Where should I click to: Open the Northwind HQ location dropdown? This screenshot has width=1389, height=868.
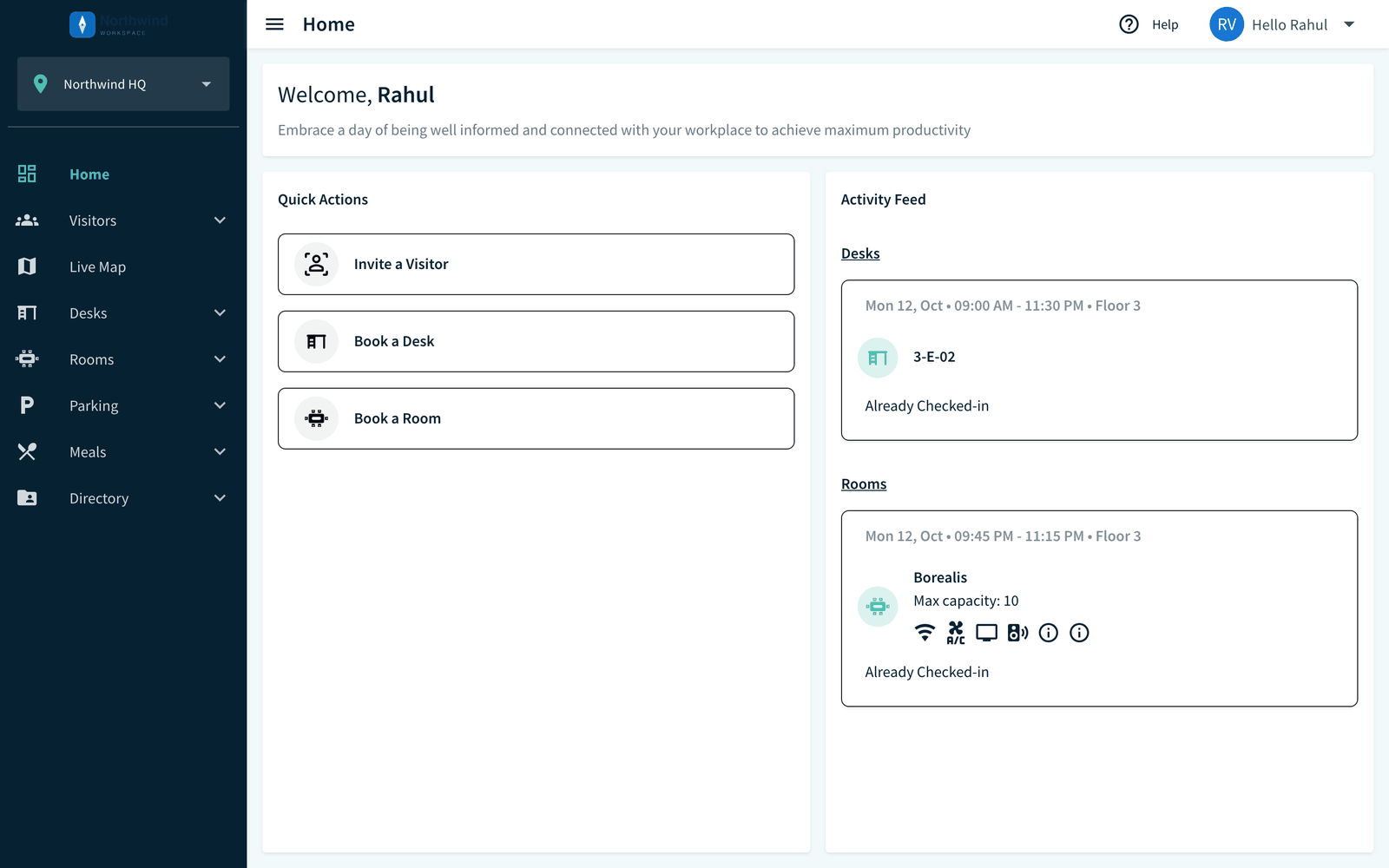[123, 84]
